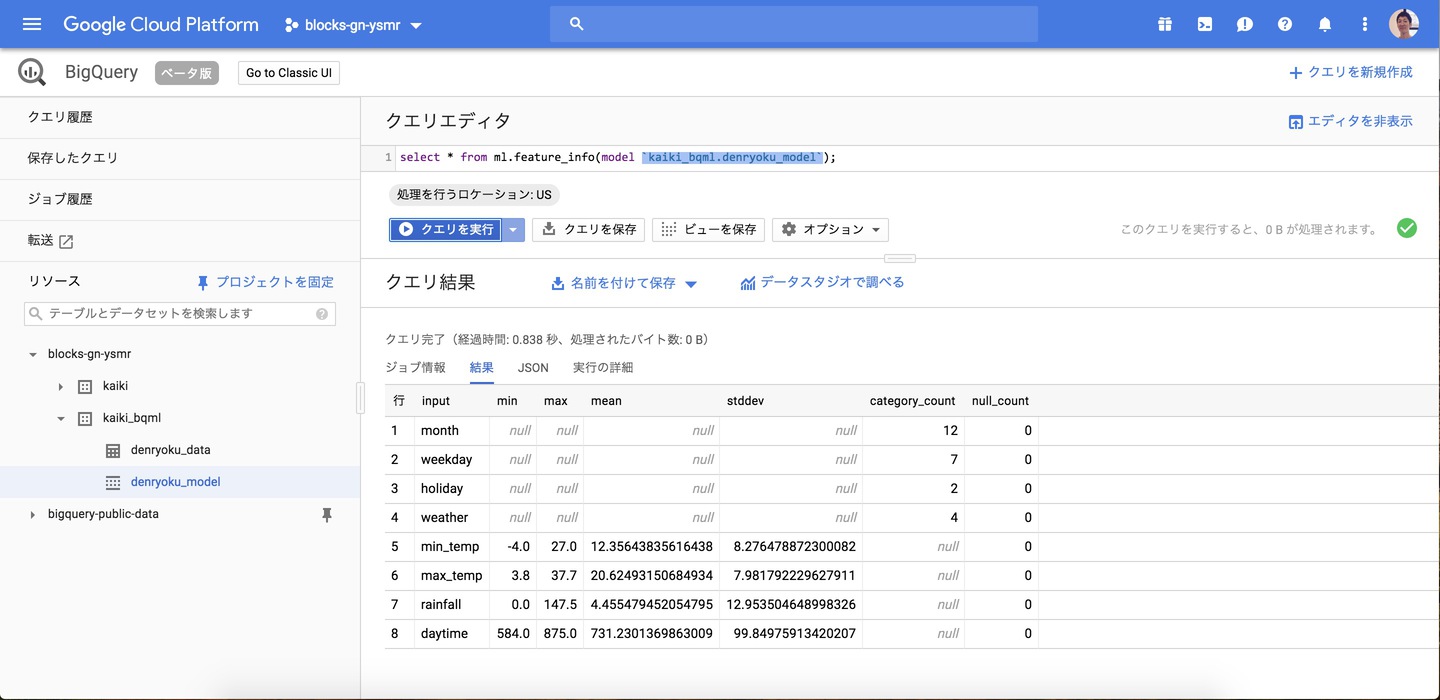The height and width of the screenshot is (700, 1440).
Task: Click クエリを保存 button
Action: click(x=589, y=229)
